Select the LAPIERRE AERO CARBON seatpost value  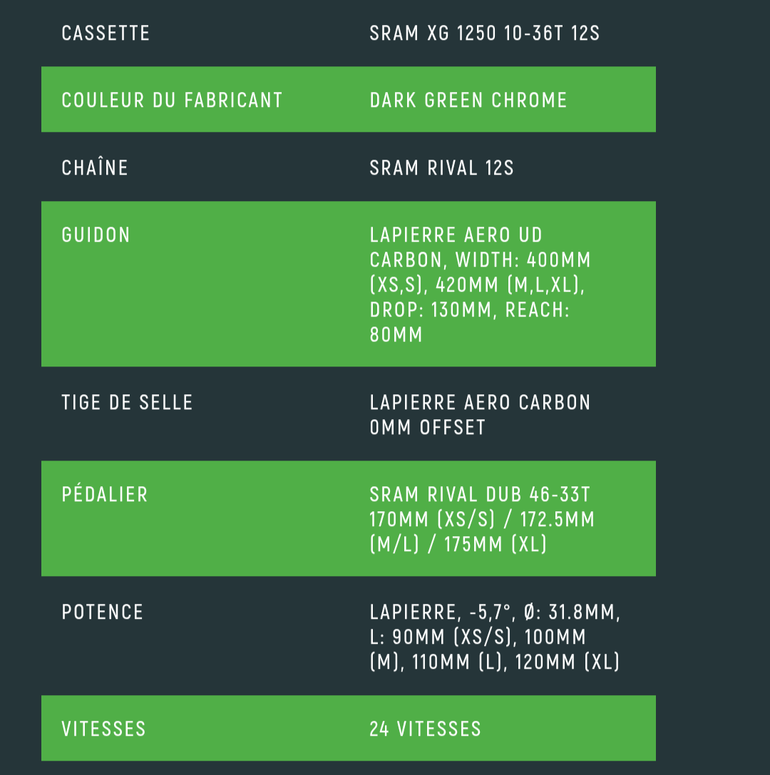click(480, 403)
